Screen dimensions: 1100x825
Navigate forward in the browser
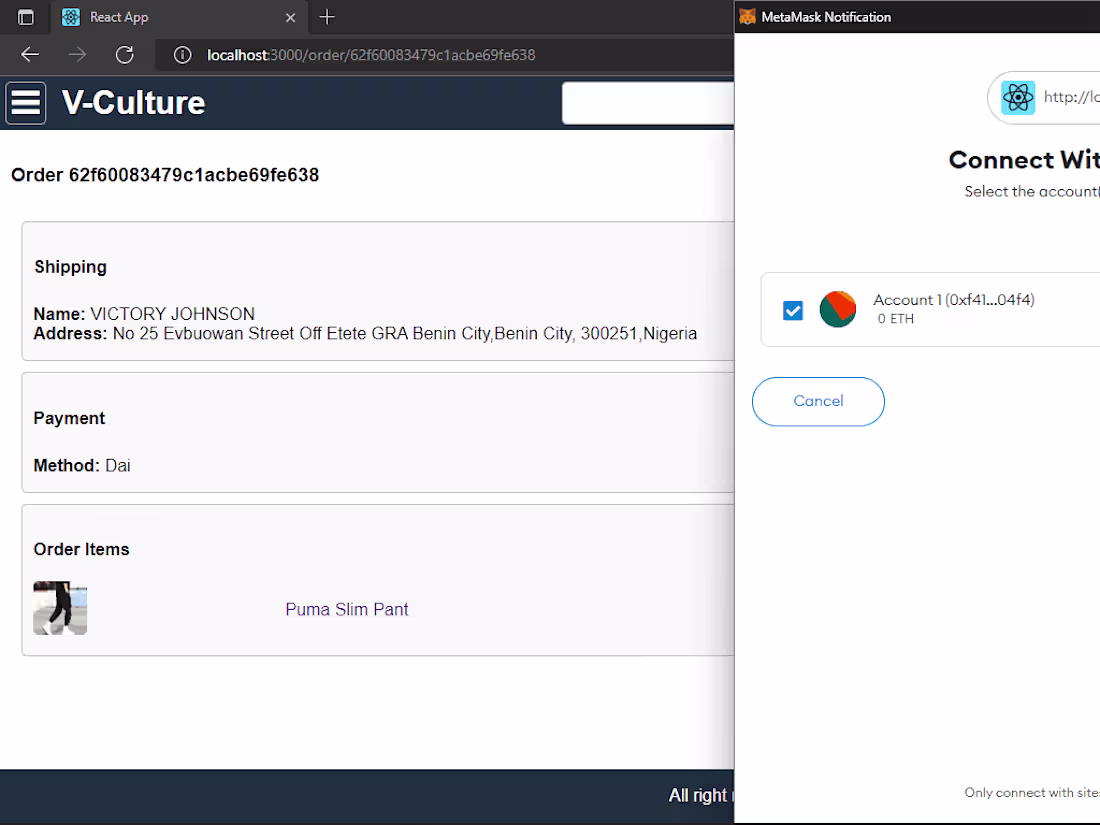[x=77, y=55]
